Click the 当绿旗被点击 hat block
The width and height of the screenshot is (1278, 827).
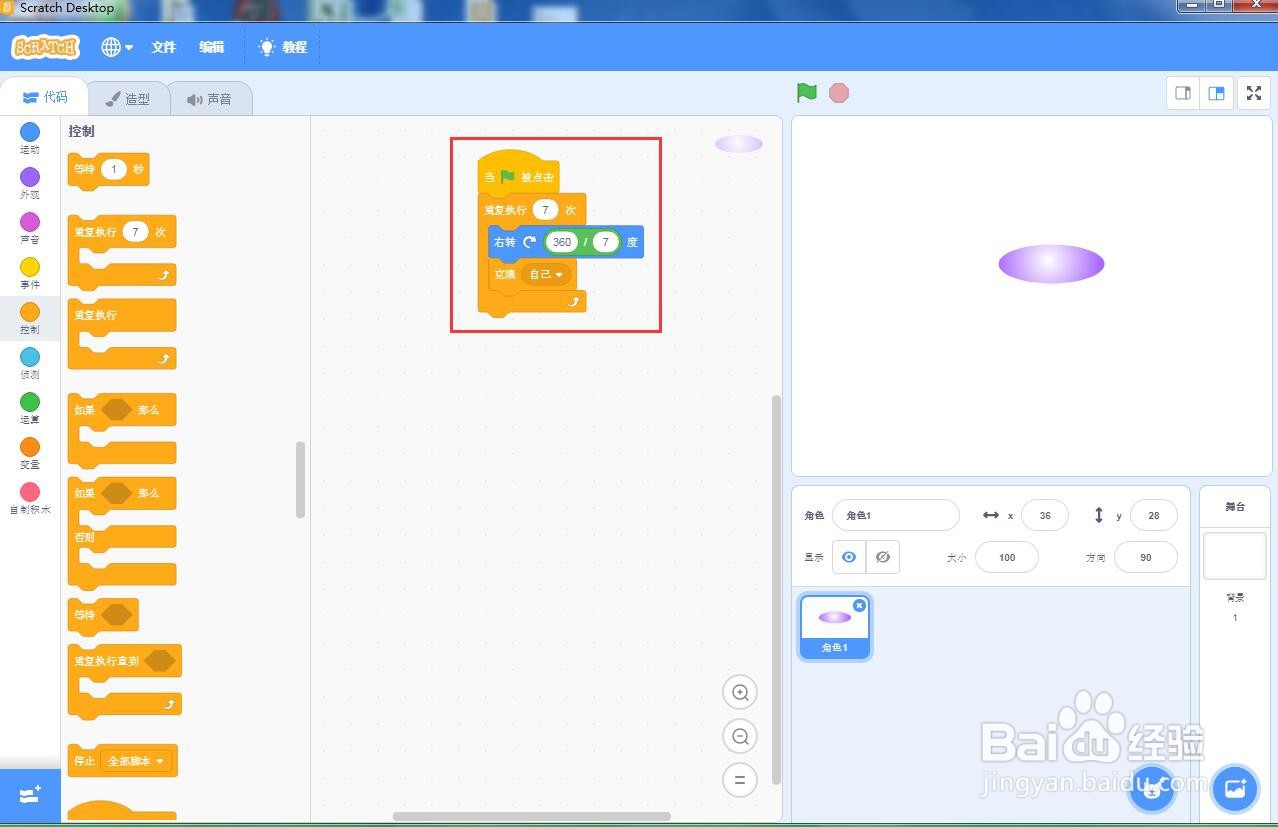point(517,174)
